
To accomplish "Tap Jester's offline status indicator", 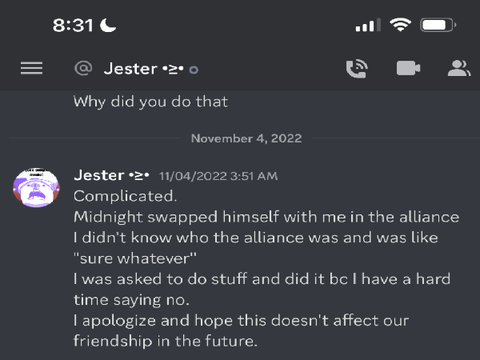I will 194,70.
